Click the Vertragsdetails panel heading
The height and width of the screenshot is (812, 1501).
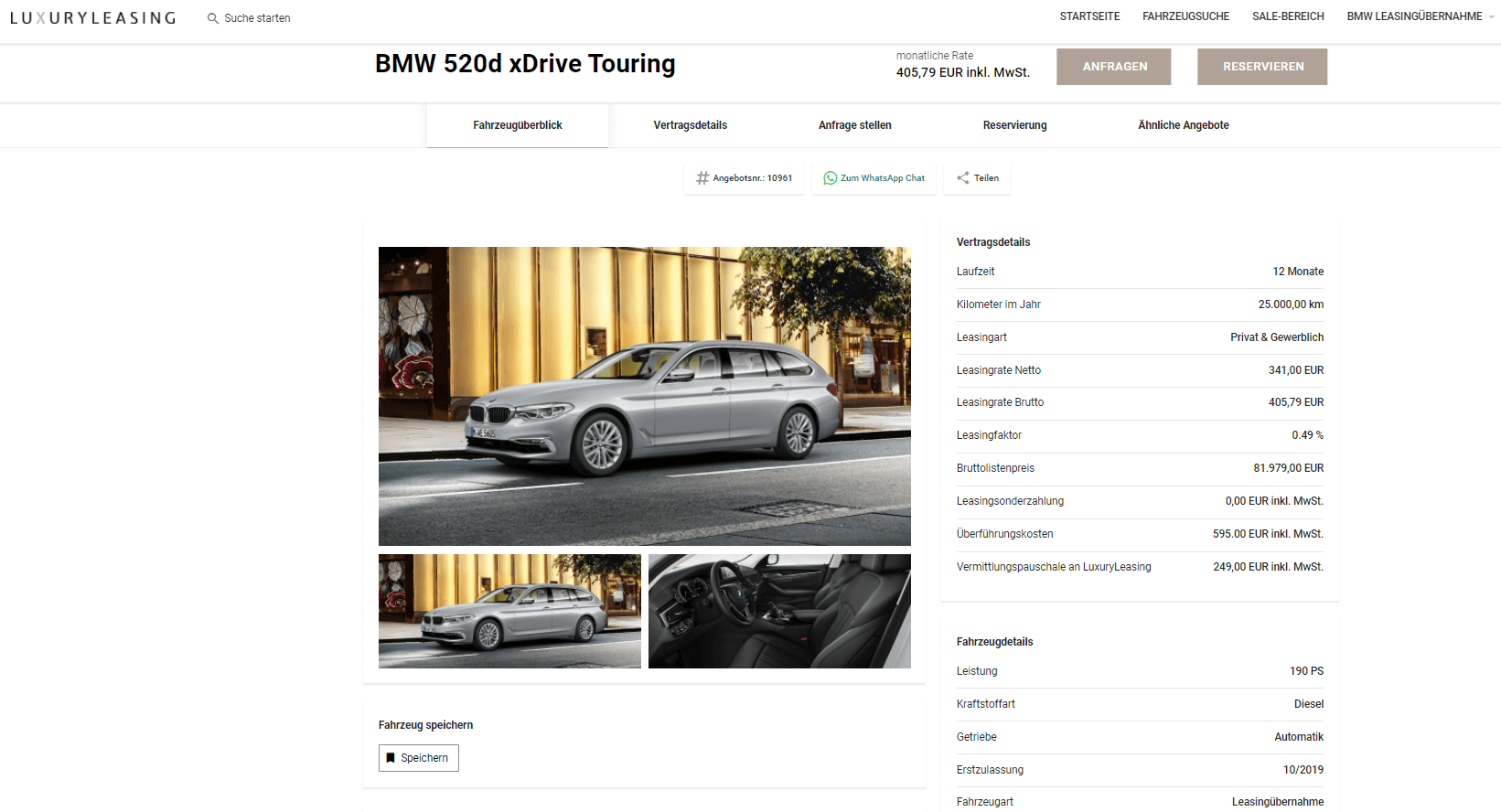[x=993, y=242]
